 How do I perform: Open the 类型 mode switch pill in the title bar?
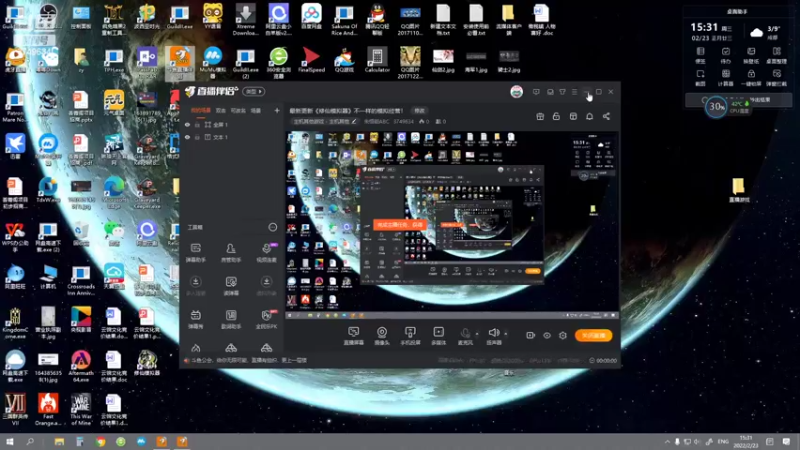pyautogui.click(x=254, y=92)
